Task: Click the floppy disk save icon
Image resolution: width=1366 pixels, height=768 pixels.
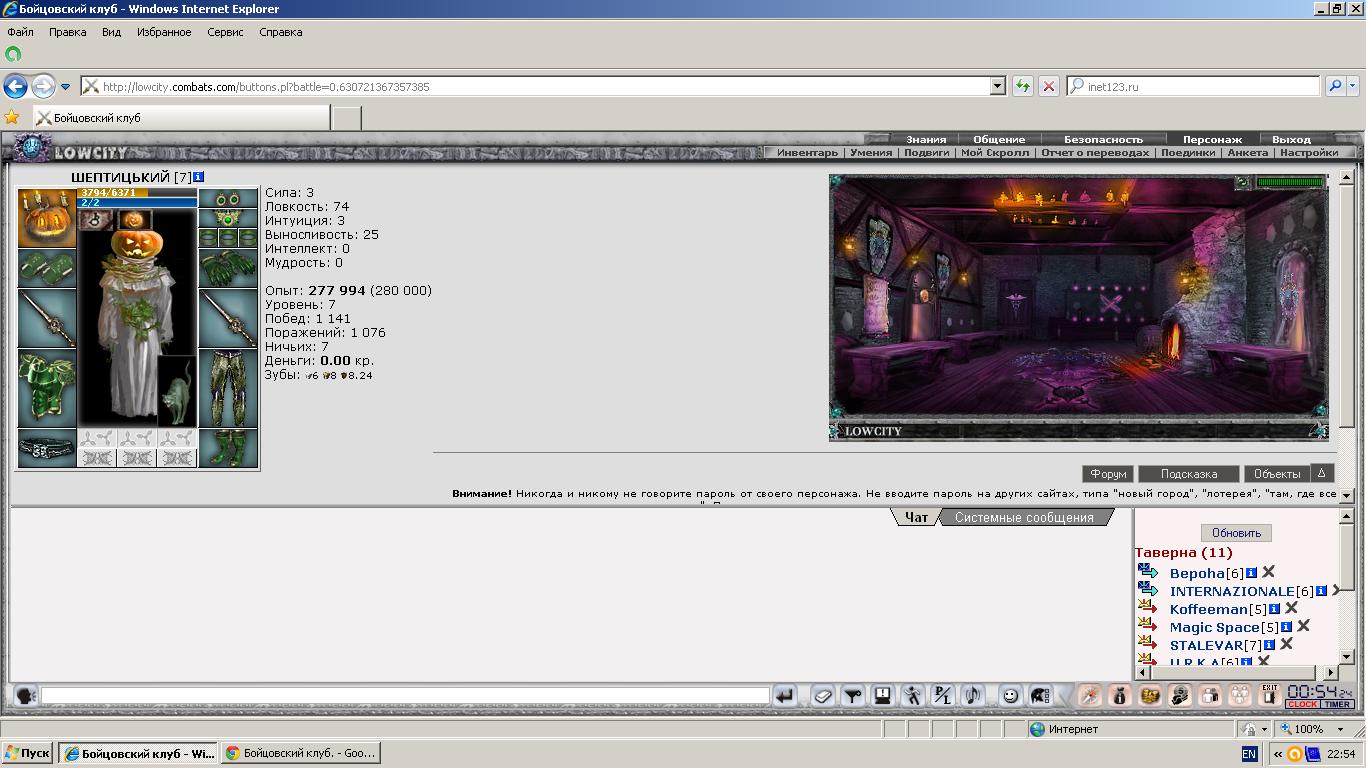Action: 882,695
